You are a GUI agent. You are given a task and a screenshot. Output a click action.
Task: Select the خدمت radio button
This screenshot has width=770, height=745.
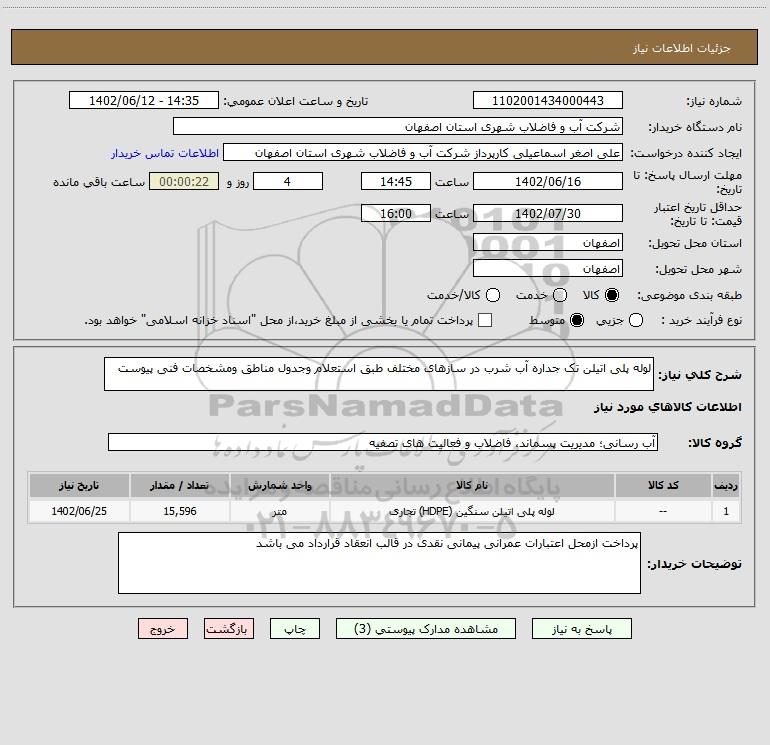[x=560, y=295]
